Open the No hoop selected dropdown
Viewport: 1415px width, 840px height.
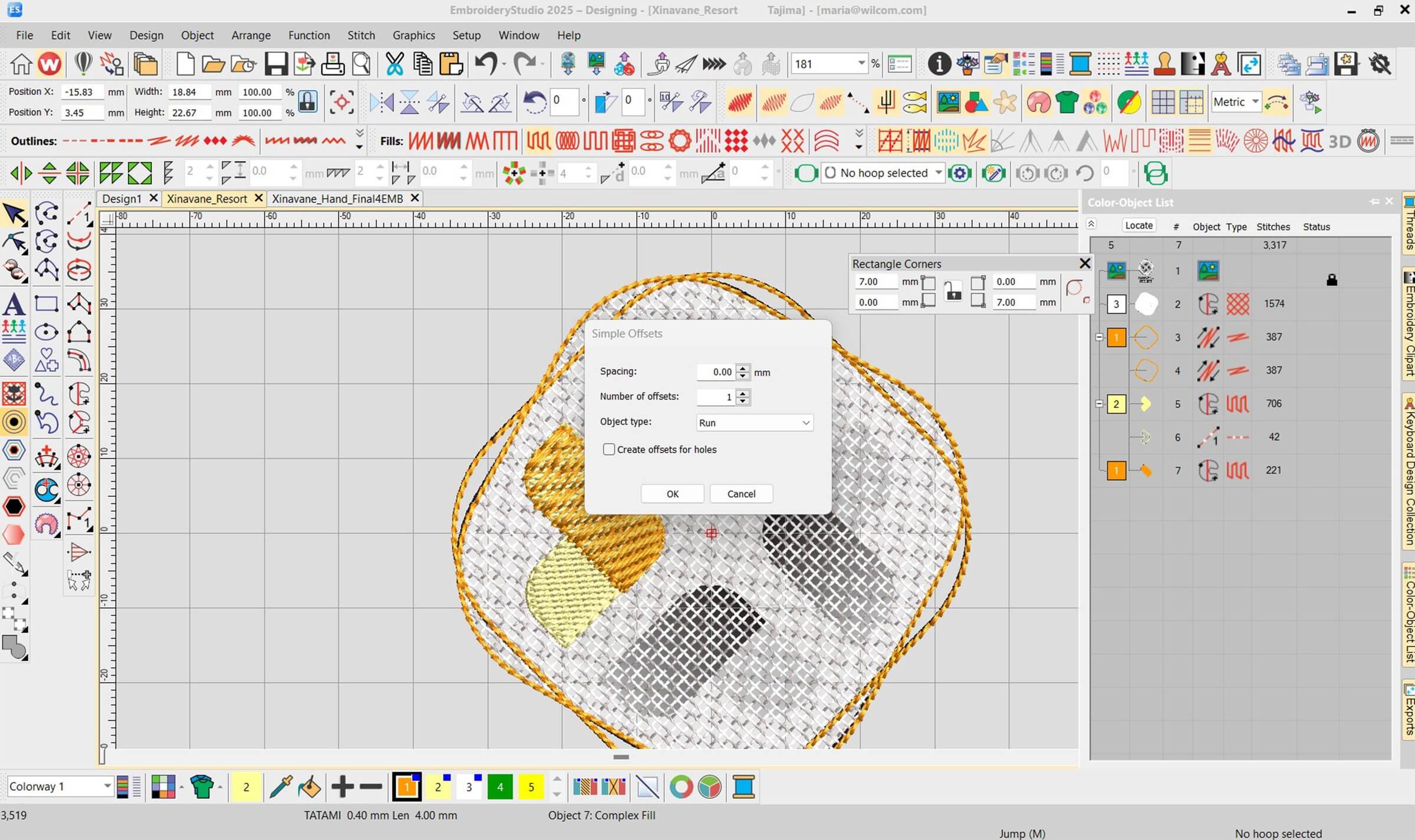coord(938,173)
